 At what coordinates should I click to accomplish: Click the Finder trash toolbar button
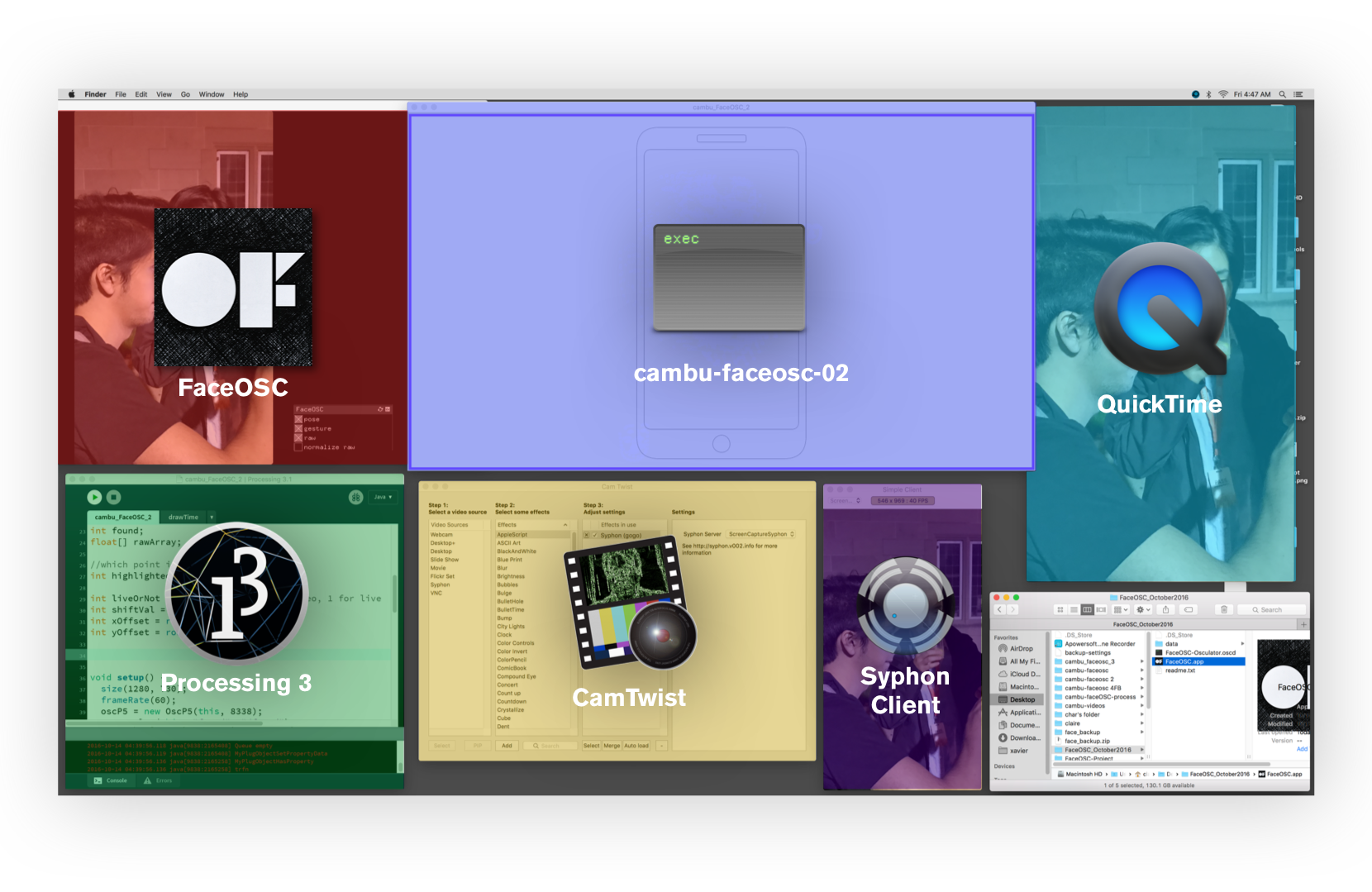point(1224,609)
